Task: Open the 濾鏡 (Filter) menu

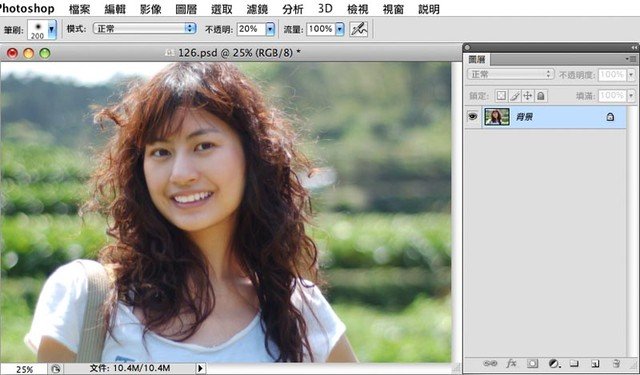Action: point(257,9)
